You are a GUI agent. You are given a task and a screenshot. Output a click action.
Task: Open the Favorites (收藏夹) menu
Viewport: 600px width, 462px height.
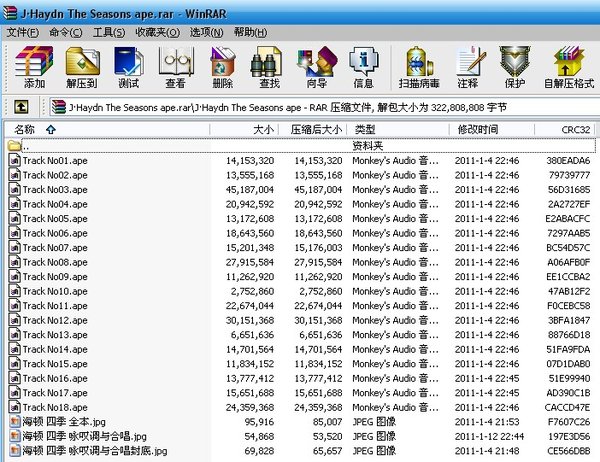(157, 33)
